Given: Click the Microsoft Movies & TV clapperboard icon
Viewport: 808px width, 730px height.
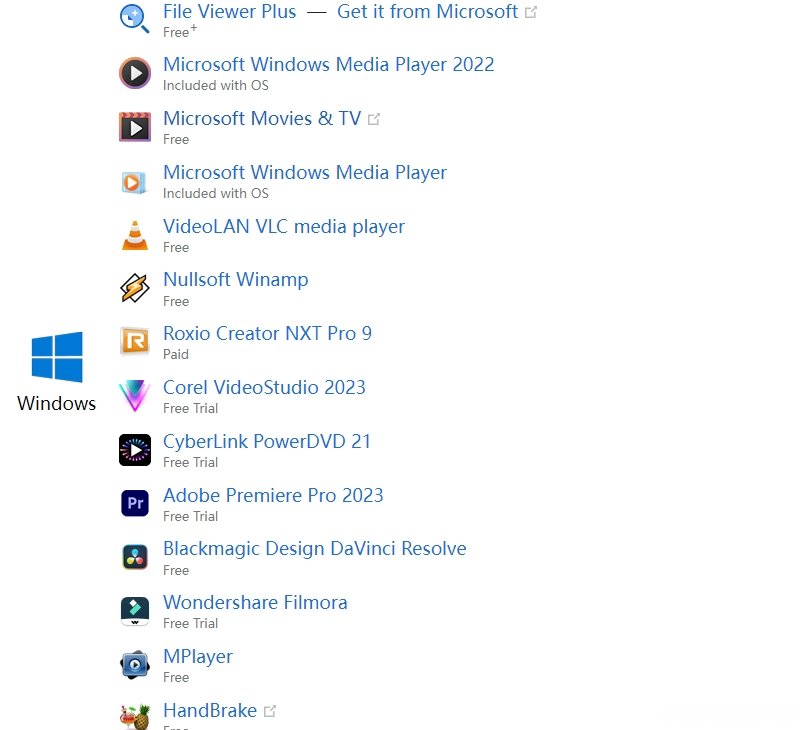Looking at the screenshot, I should 135,127.
